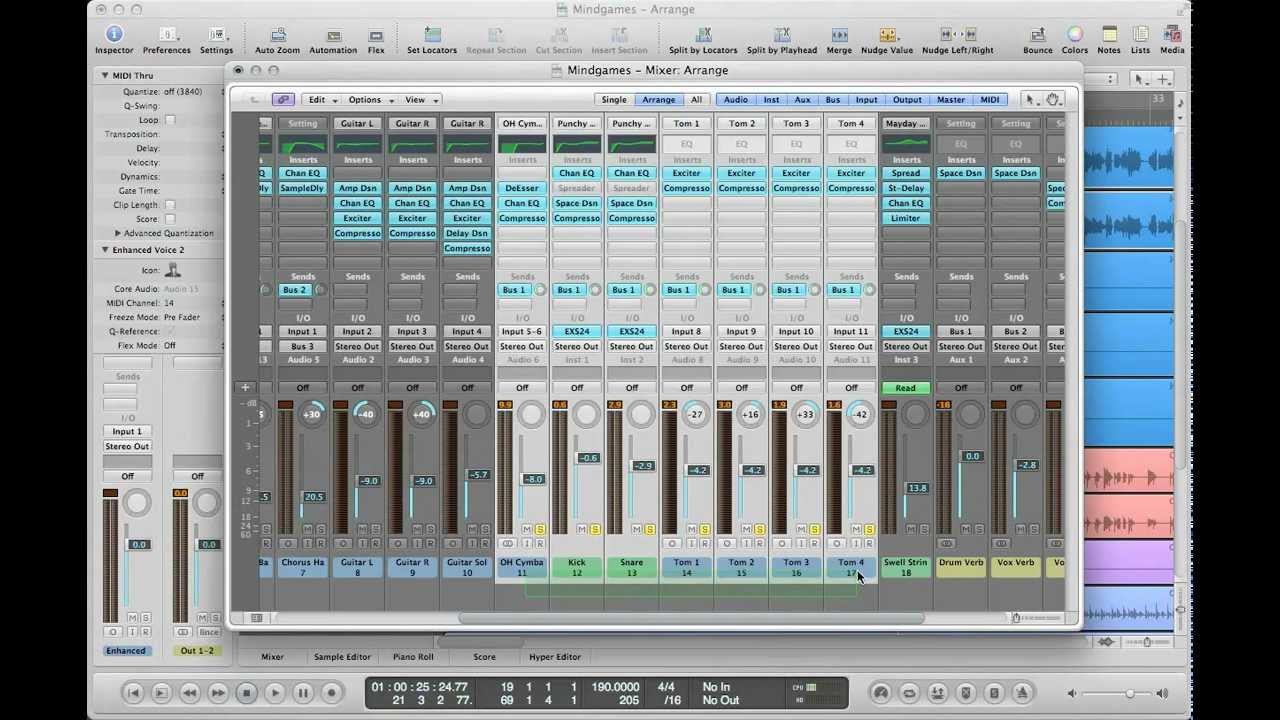Click the Kick channel volume fader
The width and height of the screenshot is (1280, 720).
click(x=587, y=458)
